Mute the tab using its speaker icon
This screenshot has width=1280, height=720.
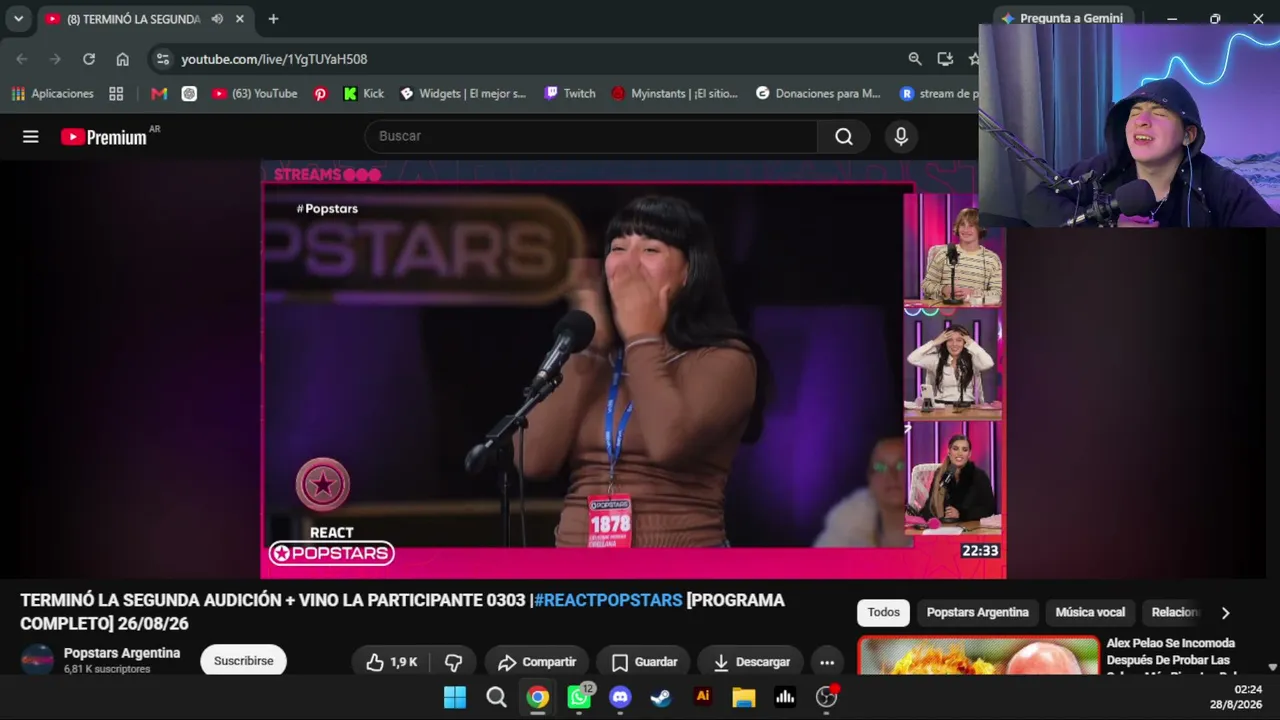pos(217,19)
